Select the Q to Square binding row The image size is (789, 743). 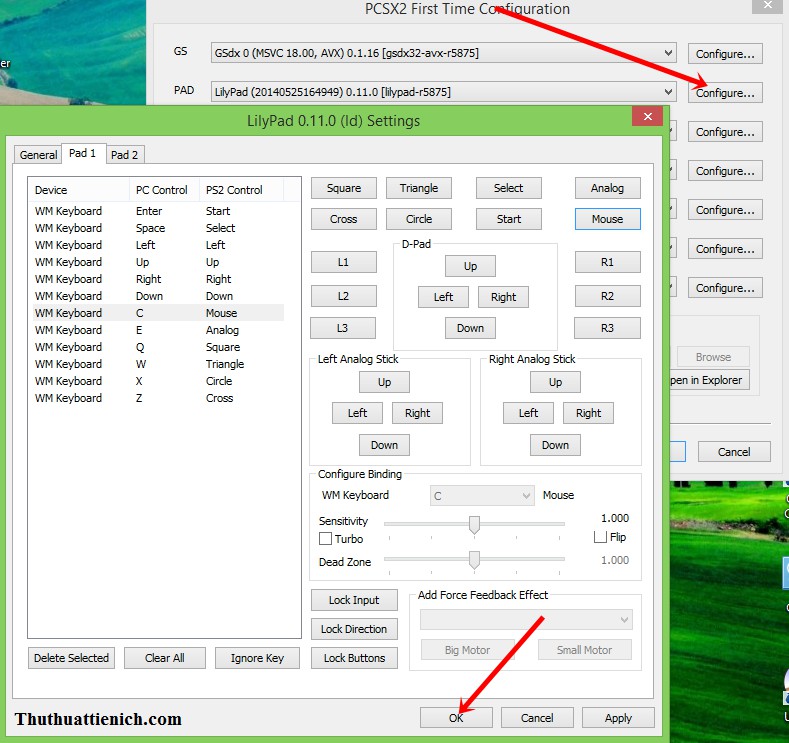pyautogui.click(x=158, y=347)
